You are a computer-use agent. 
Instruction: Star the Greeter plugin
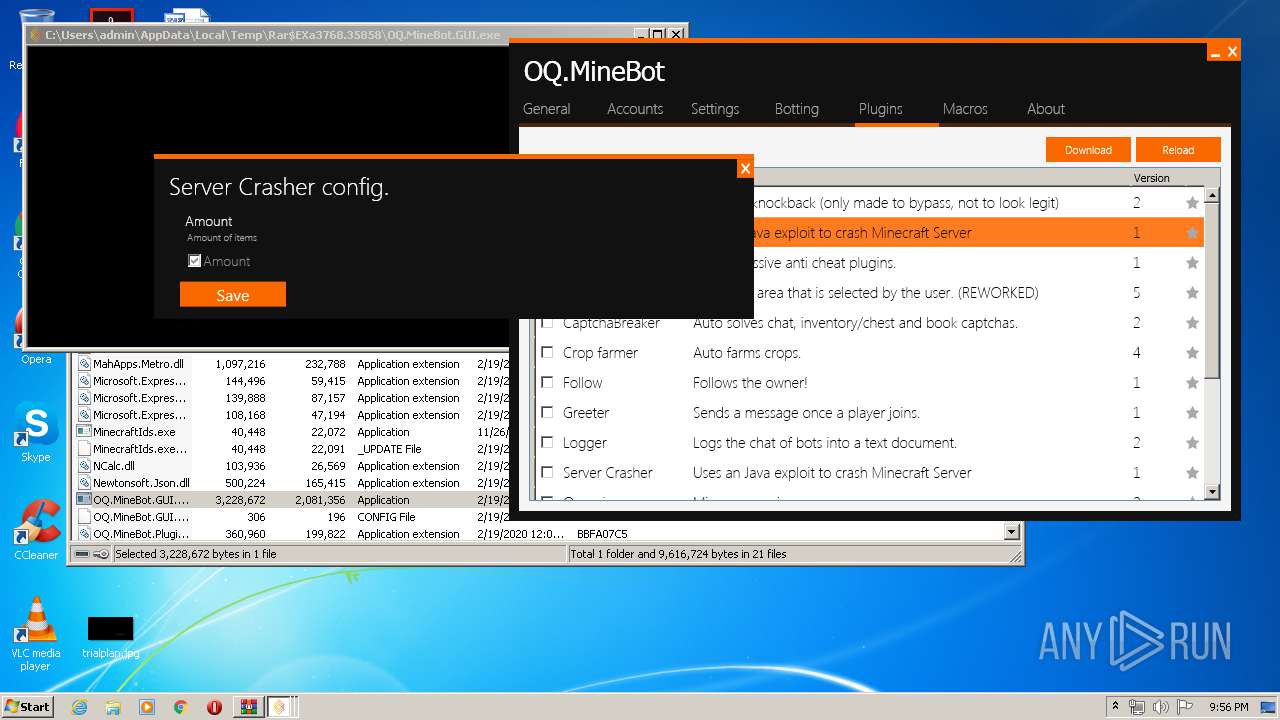click(x=1192, y=413)
